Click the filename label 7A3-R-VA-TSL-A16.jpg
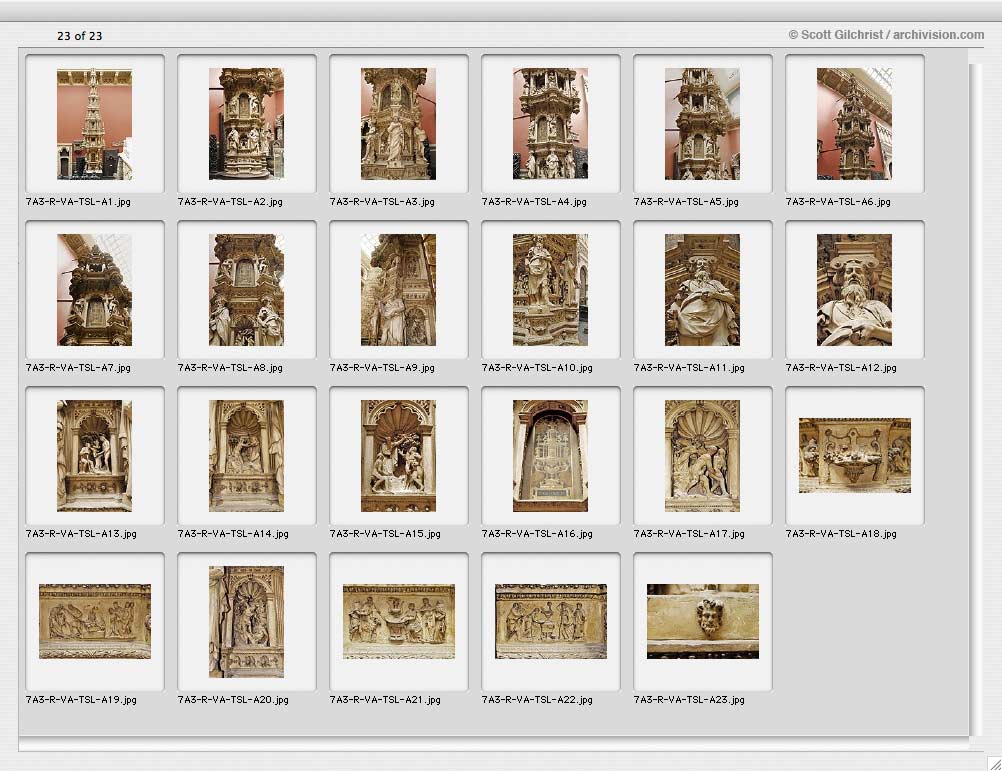This screenshot has width=1002, height=771. tap(537, 534)
